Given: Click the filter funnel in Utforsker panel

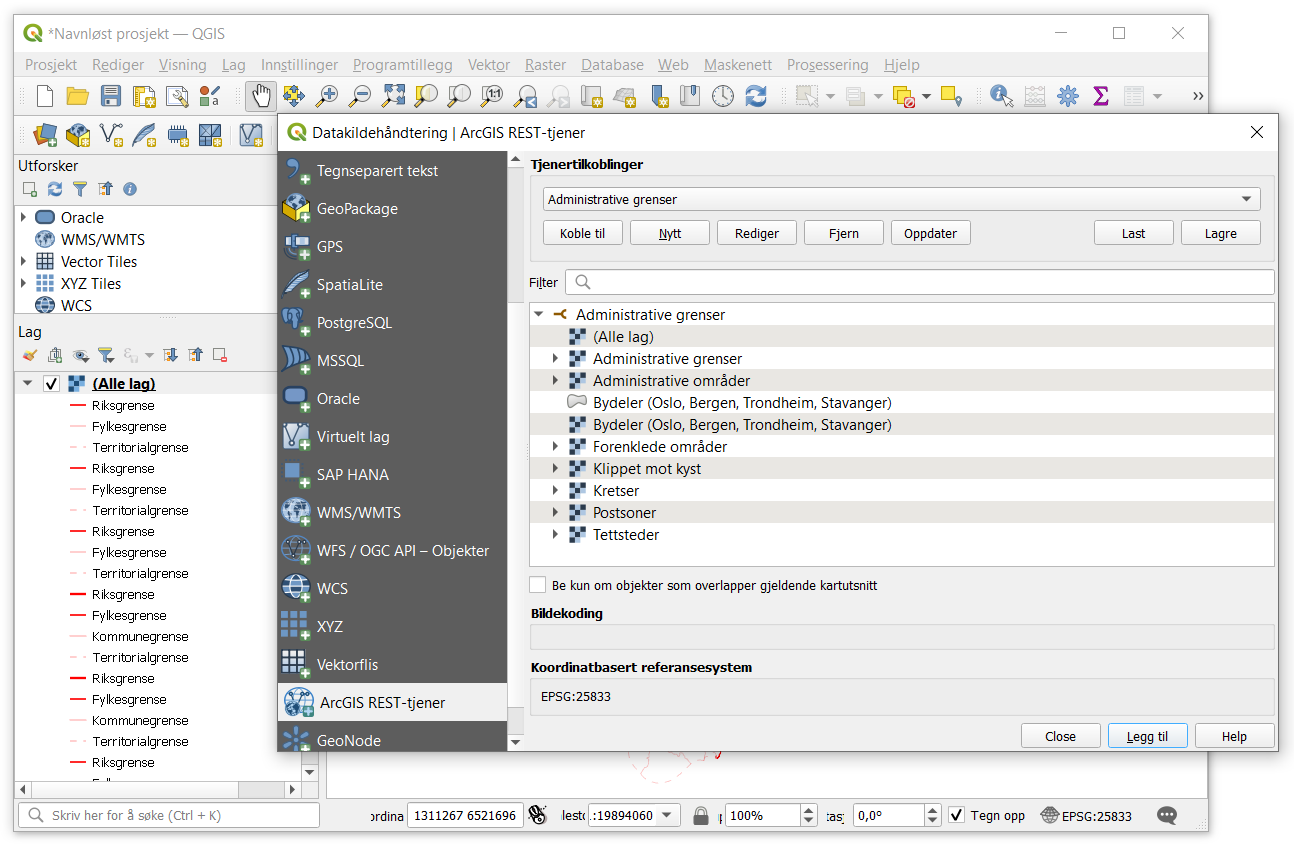Looking at the screenshot, I should pos(80,189).
